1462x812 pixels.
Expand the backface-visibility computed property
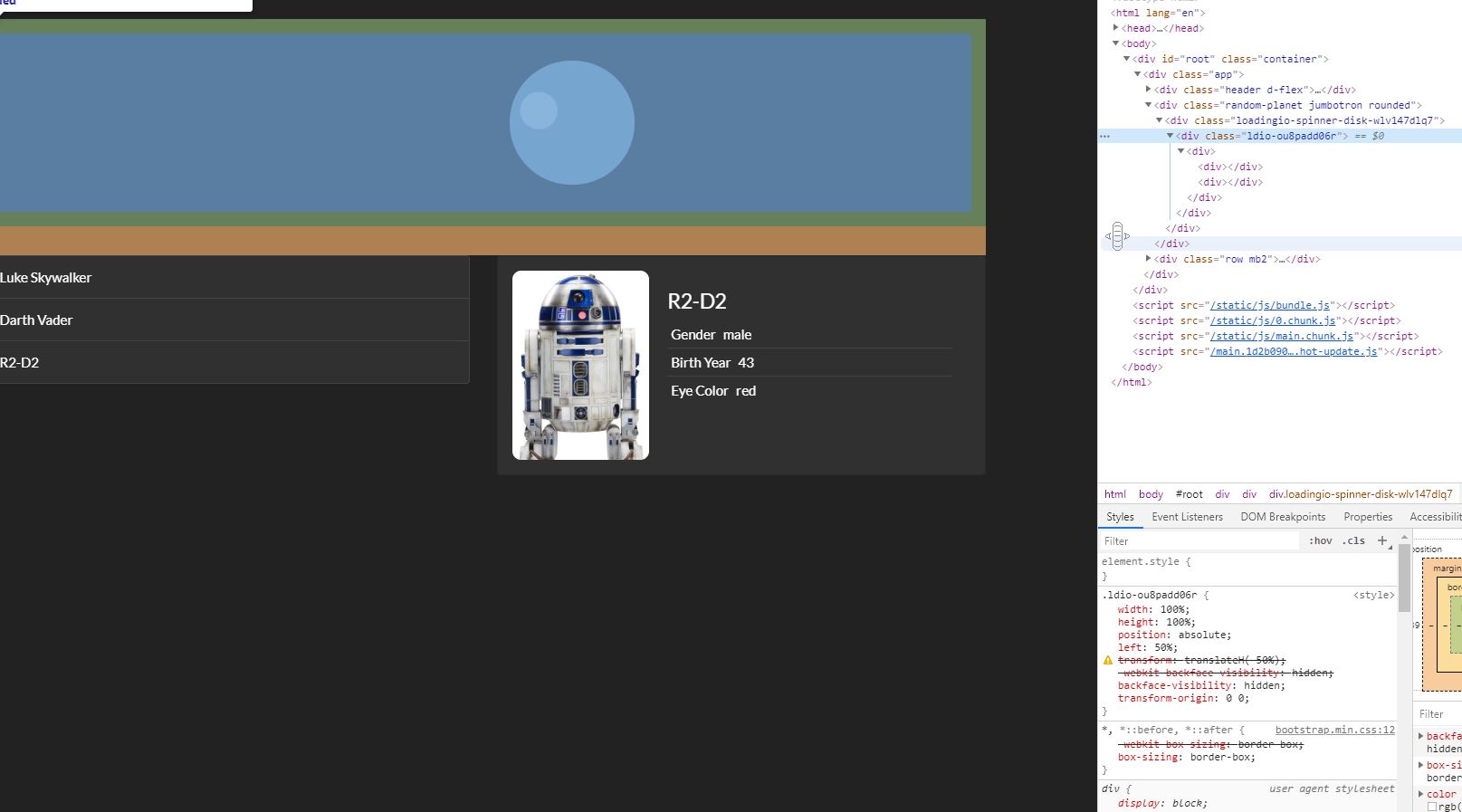point(1421,736)
